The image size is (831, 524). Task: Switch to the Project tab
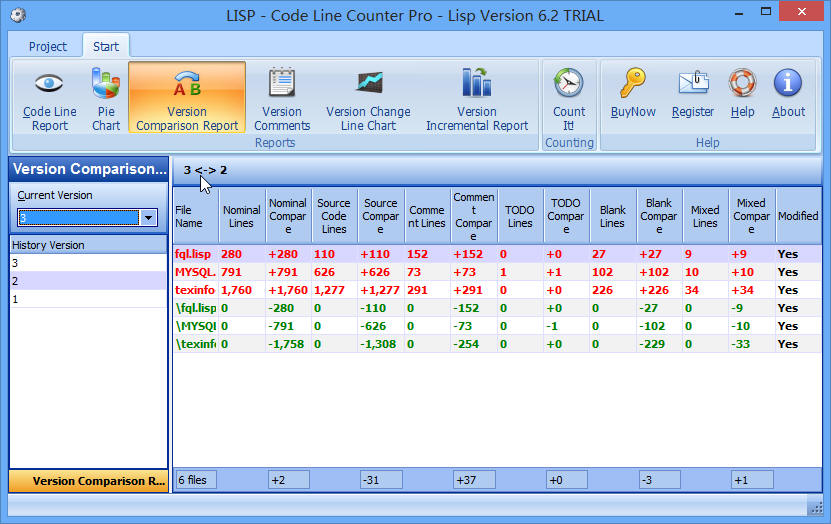coord(48,47)
